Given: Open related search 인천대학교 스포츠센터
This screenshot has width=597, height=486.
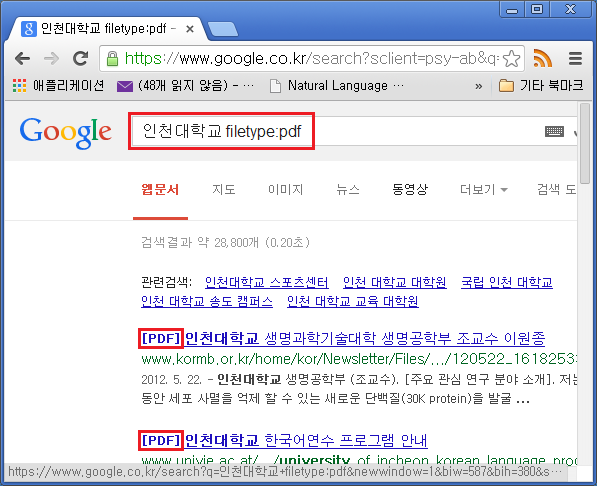Looking at the screenshot, I should 267,282.
